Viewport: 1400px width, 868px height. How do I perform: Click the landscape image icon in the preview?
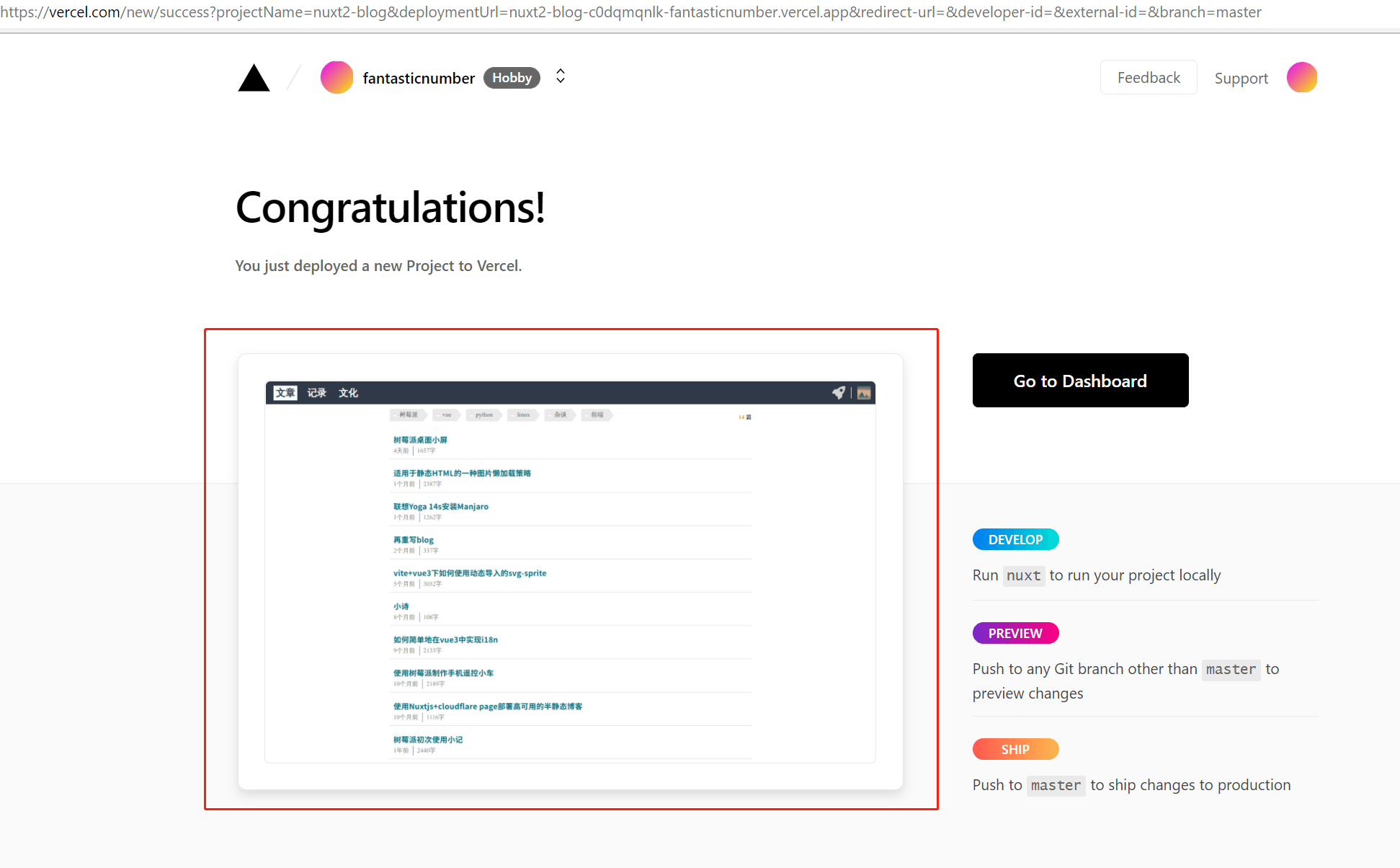click(x=864, y=393)
